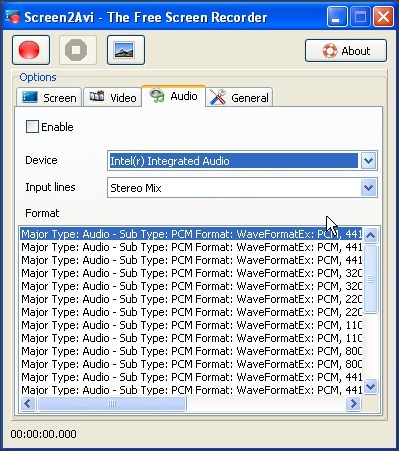Go to the General tab
Image resolution: width=399 pixels, height=451 pixels.
coord(239,98)
